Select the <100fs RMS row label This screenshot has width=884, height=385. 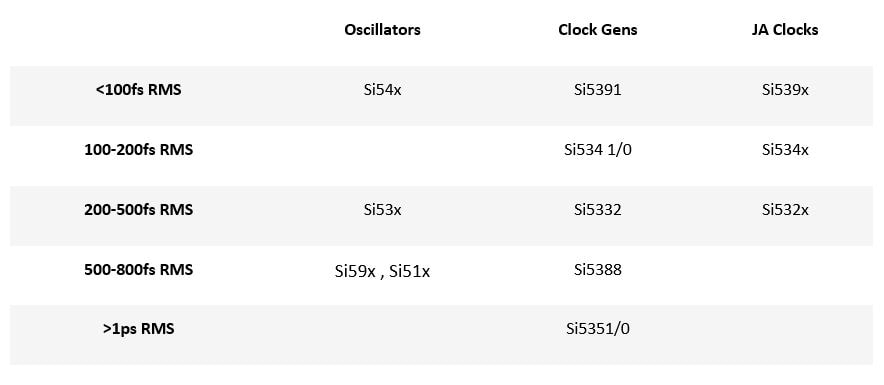pyautogui.click(x=138, y=90)
